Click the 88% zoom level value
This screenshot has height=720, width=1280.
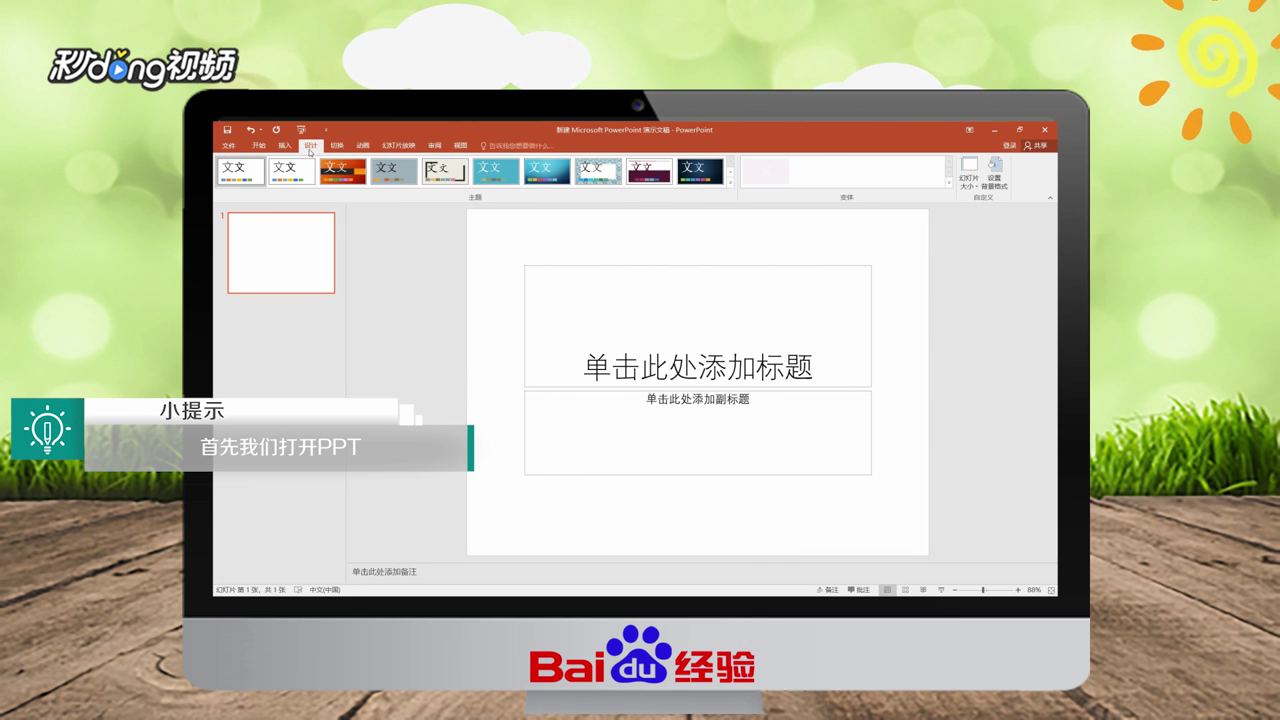[x=1034, y=590]
